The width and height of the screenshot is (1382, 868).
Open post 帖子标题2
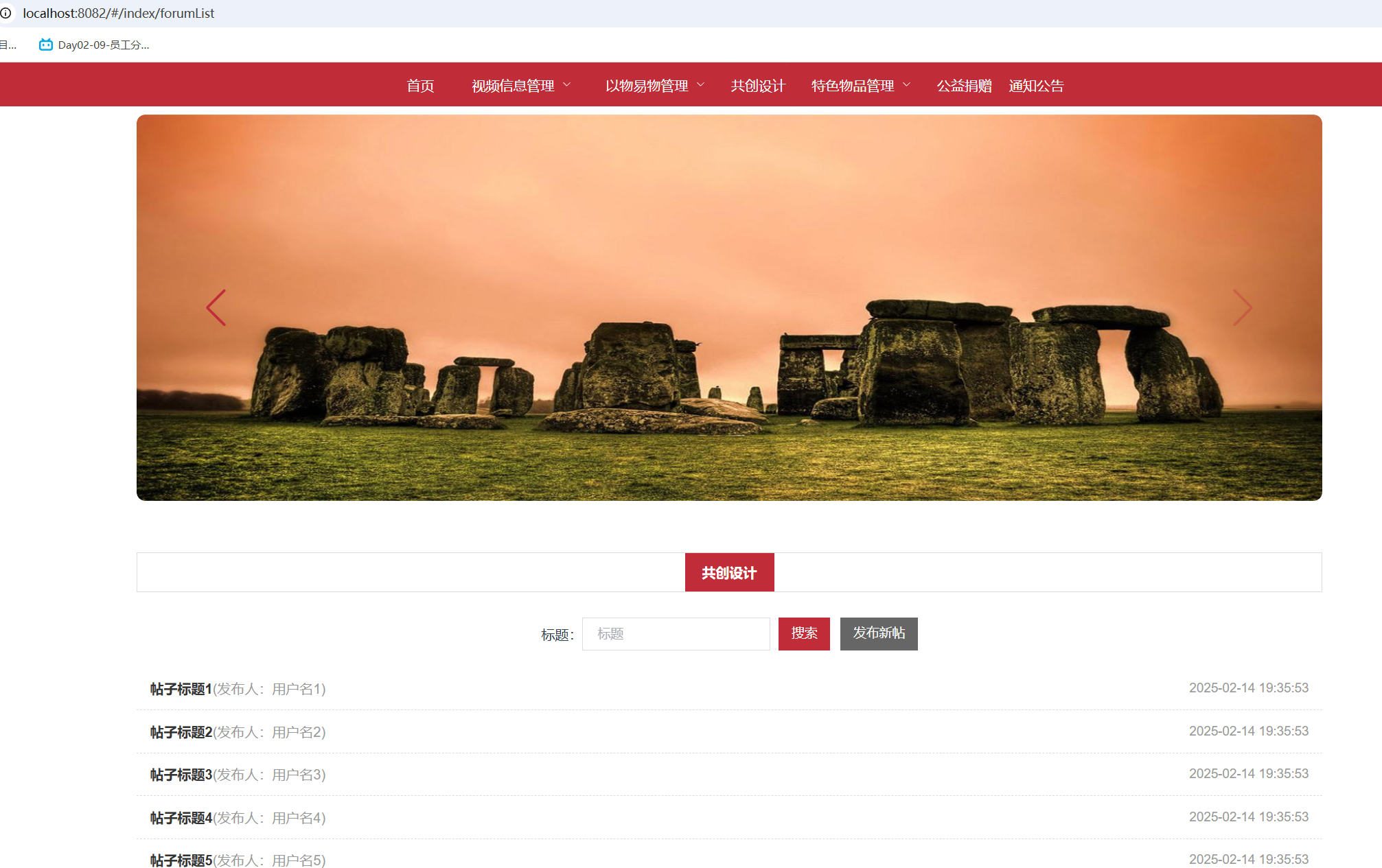(x=181, y=732)
